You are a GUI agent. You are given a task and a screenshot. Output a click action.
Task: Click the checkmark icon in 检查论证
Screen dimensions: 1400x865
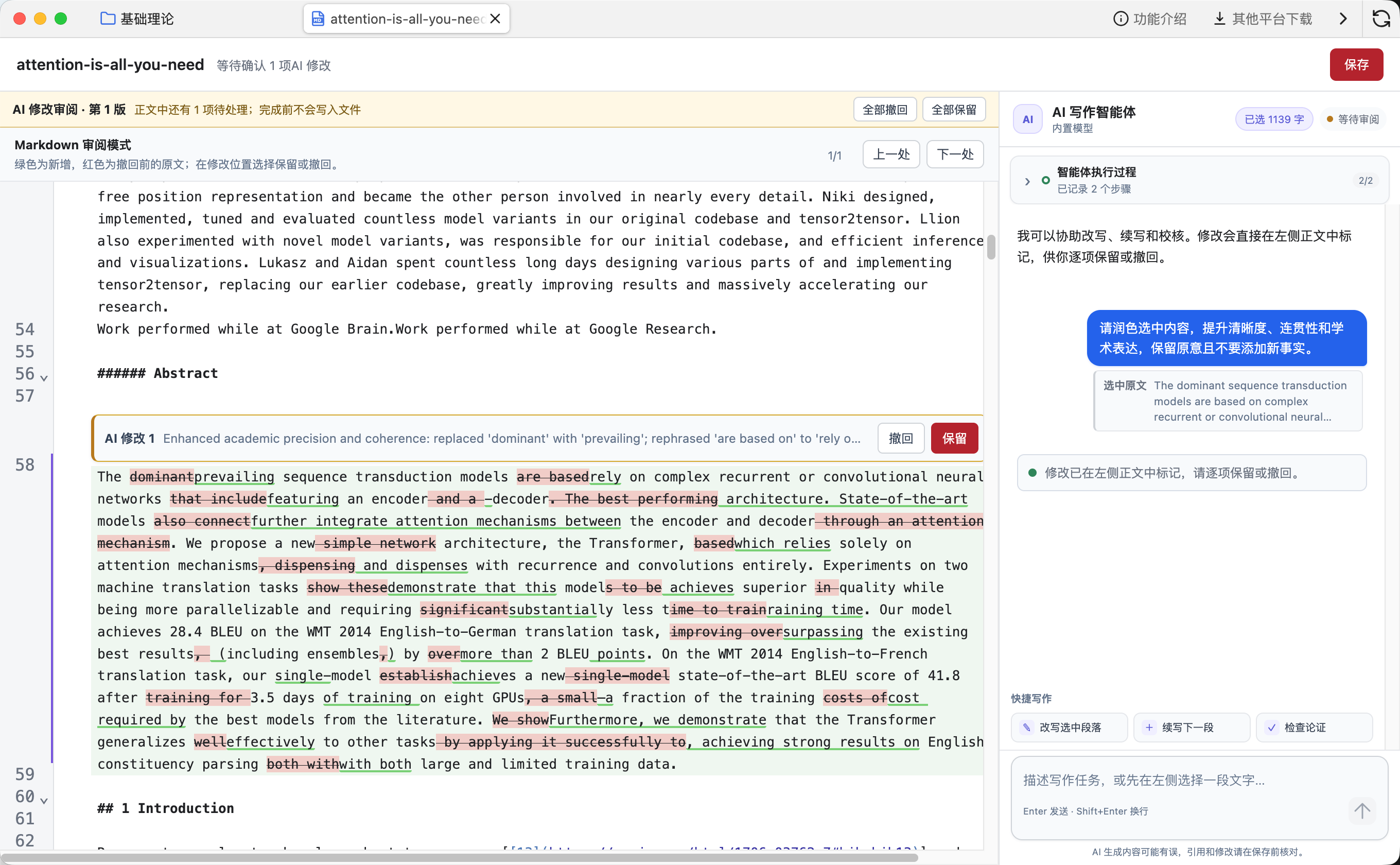[1271, 727]
